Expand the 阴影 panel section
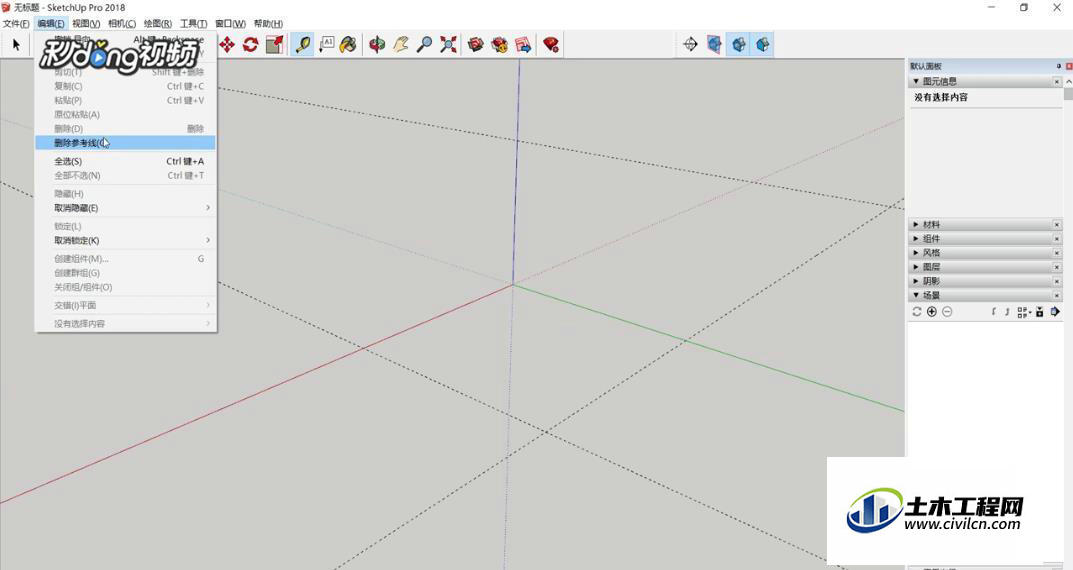Screen dimensions: 1073x570 [916, 281]
